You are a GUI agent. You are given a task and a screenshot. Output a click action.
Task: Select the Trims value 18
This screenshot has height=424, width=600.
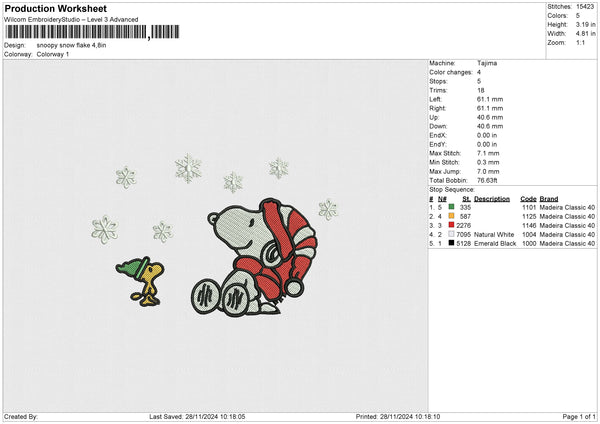click(481, 90)
